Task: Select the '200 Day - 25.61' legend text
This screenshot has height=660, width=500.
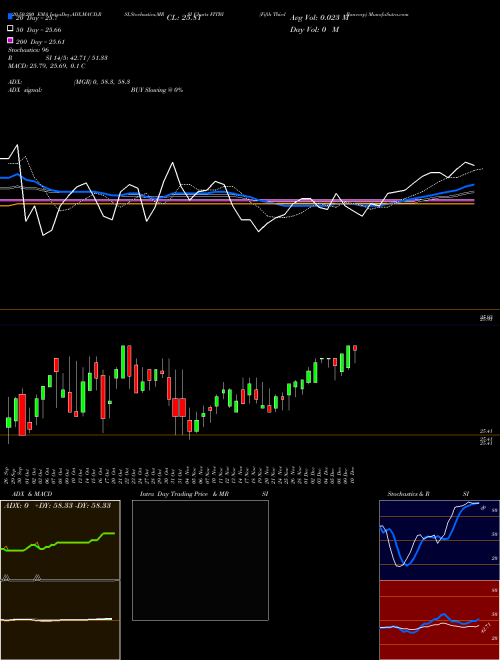Action: tap(40, 42)
